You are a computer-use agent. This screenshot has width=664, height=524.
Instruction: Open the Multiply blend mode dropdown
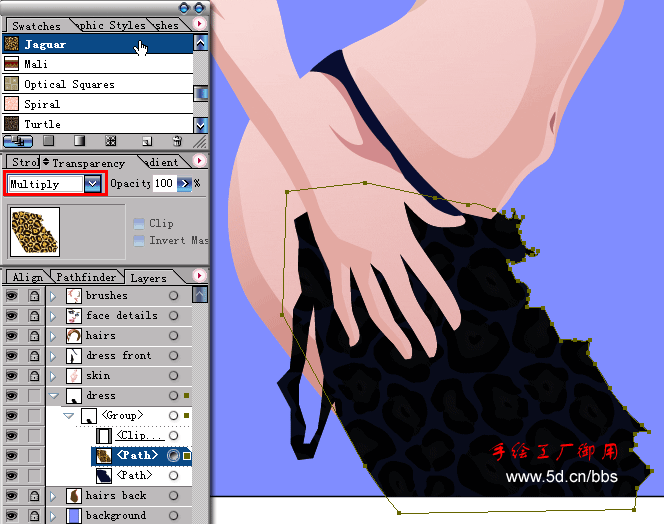click(93, 184)
